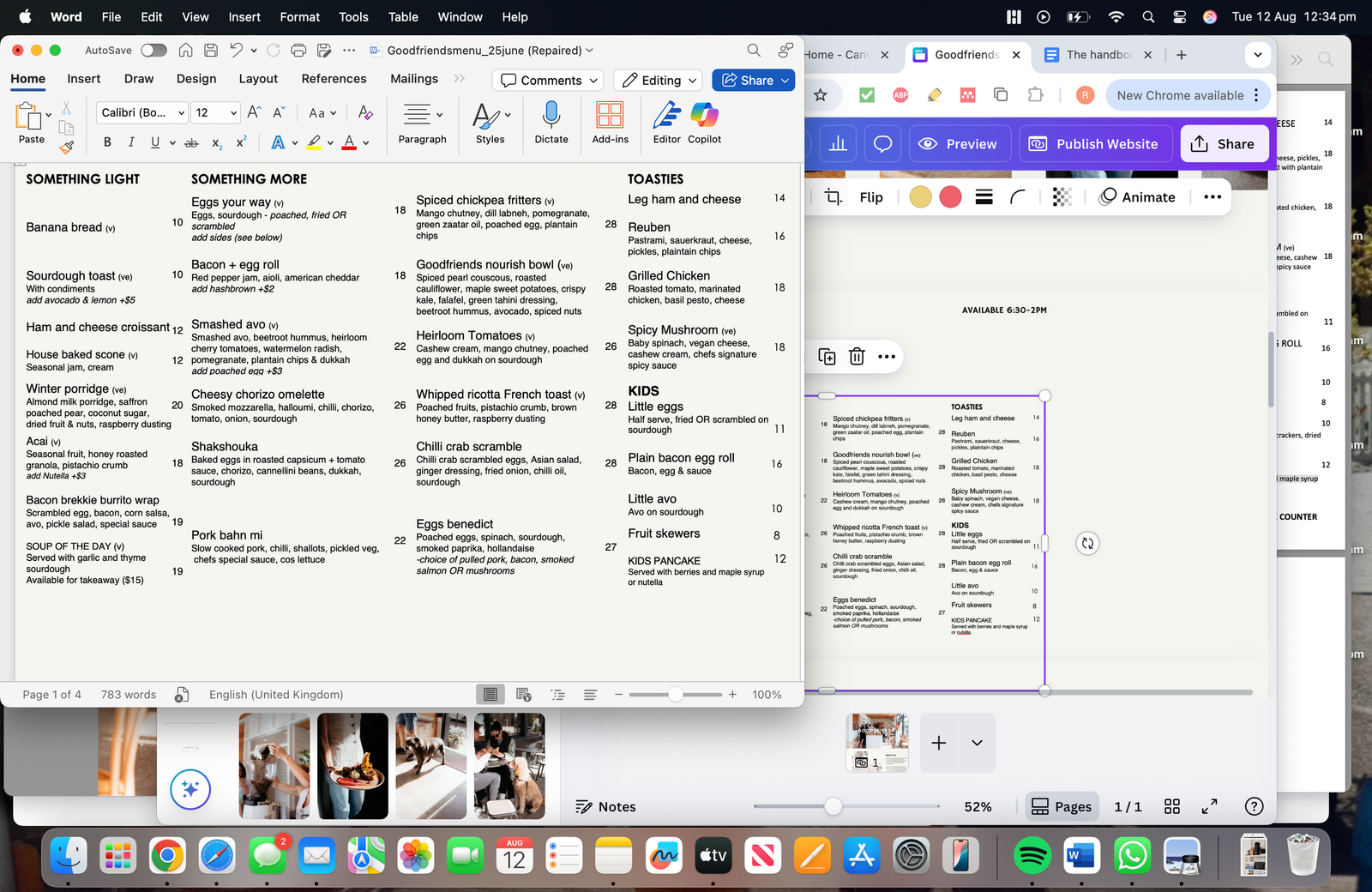Viewport: 1372px width, 892px height.
Task: Delete the selected element with the trash icon
Action: click(x=857, y=356)
